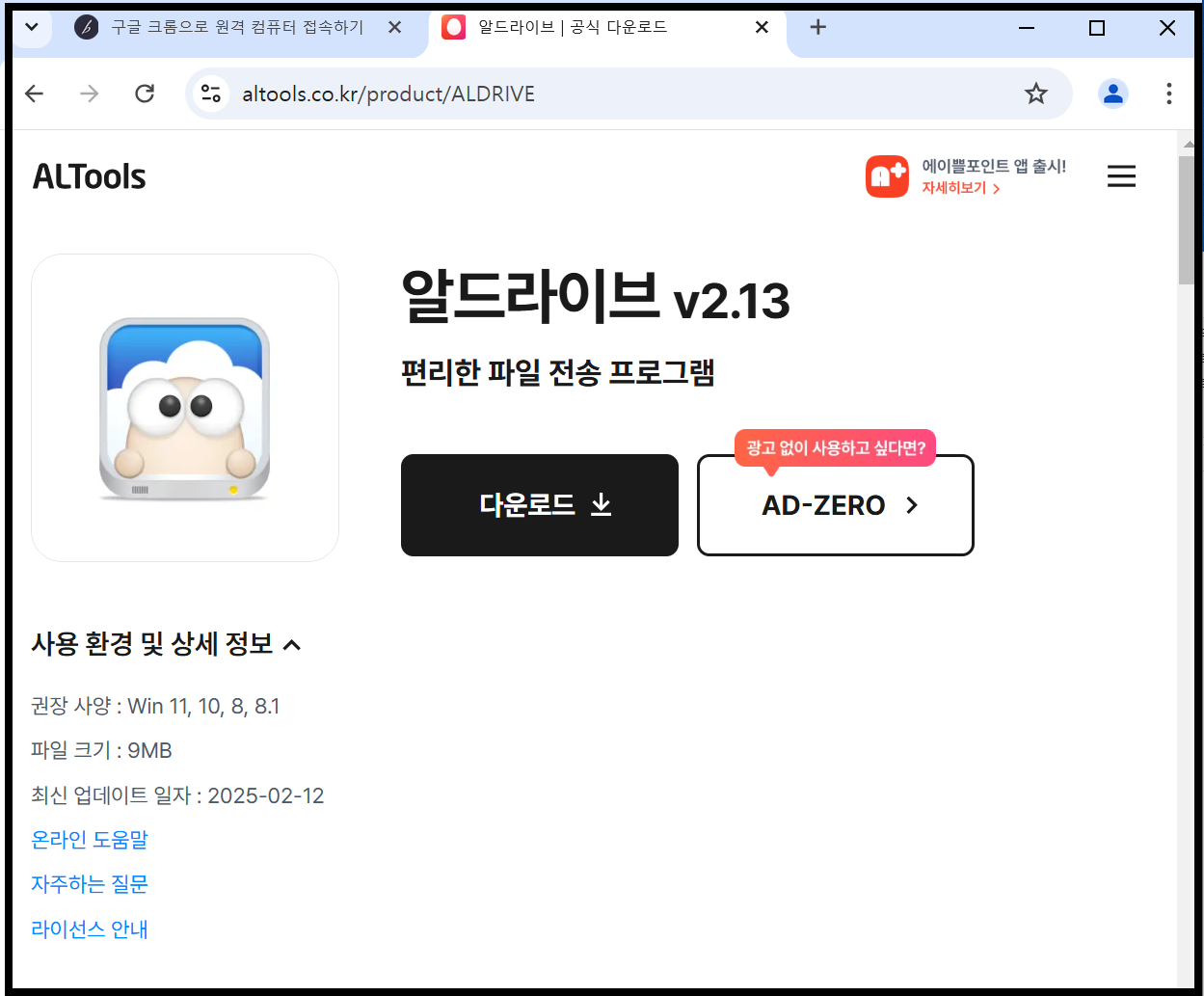Image resolution: width=1204 pixels, height=996 pixels.
Task: Click the red A+ app icon
Action: tap(887, 176)
